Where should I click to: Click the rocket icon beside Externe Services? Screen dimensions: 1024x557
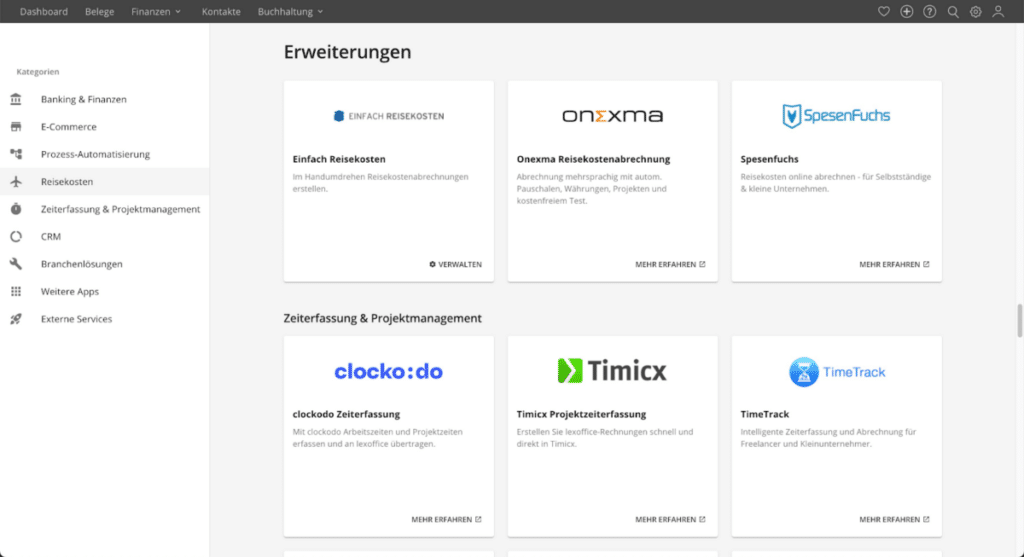point(16,319)
